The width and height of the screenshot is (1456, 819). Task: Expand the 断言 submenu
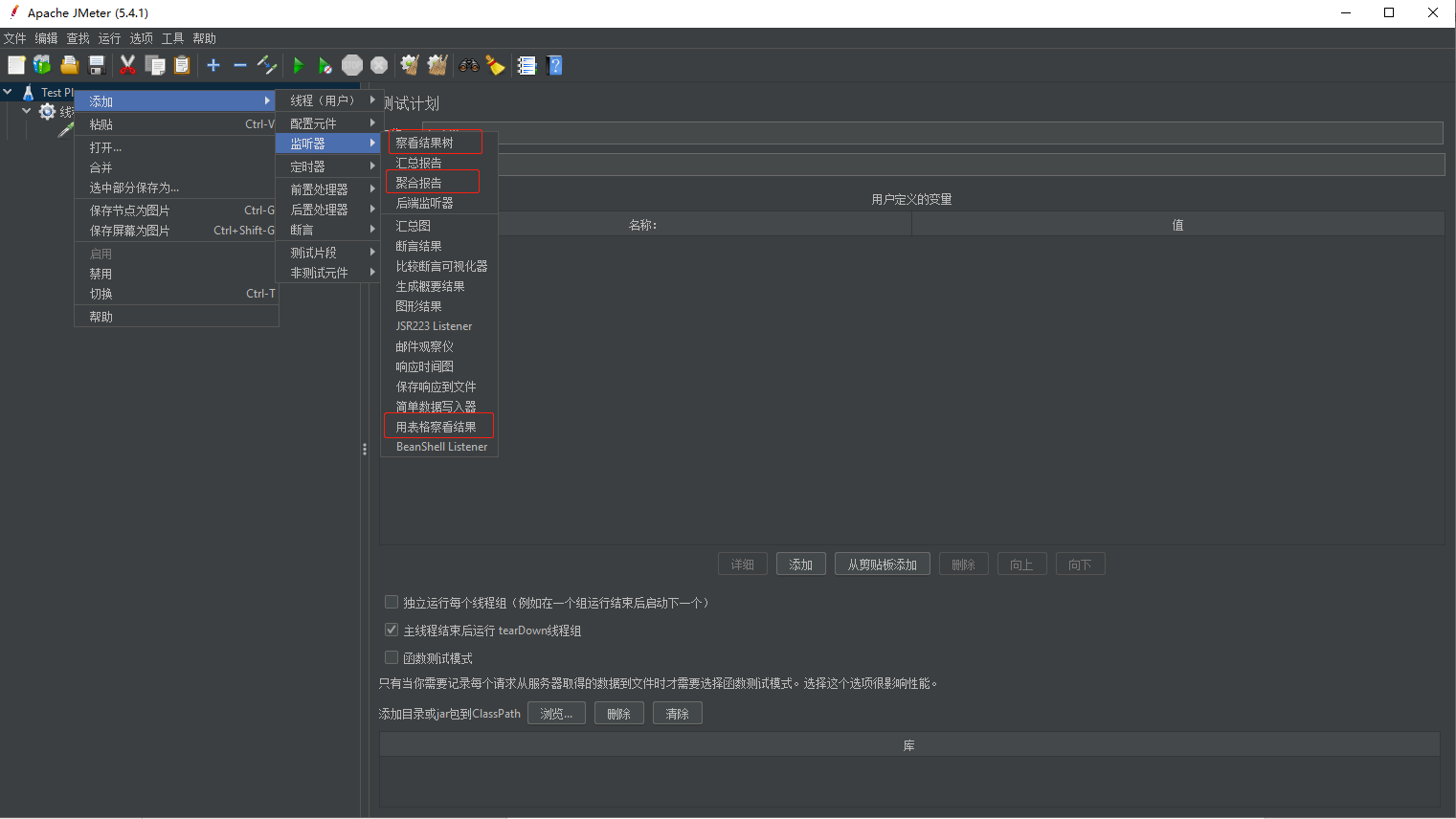(x=328, y=230)
